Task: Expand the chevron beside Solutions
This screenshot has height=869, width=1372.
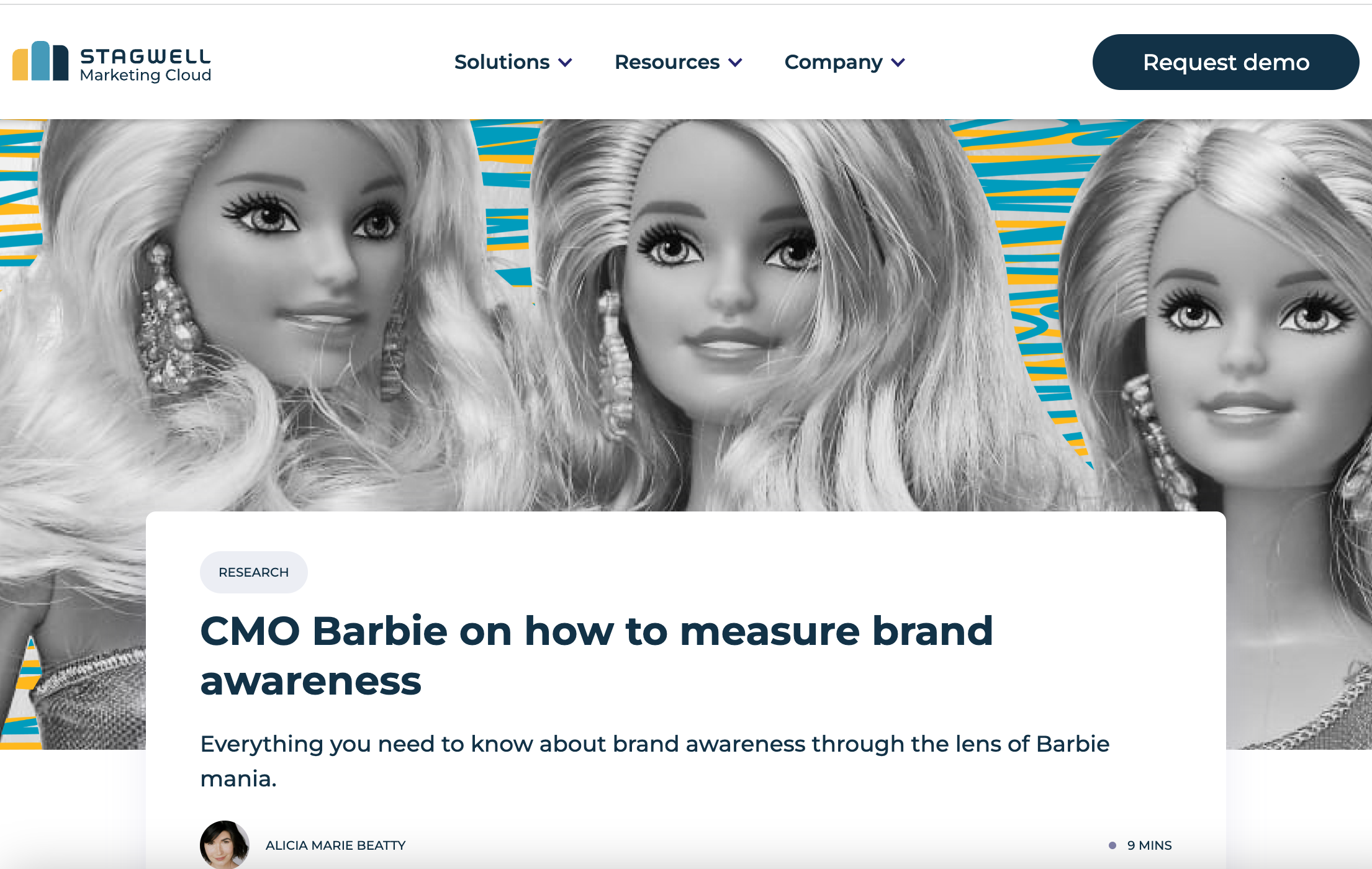Action: tap(565, 63)
